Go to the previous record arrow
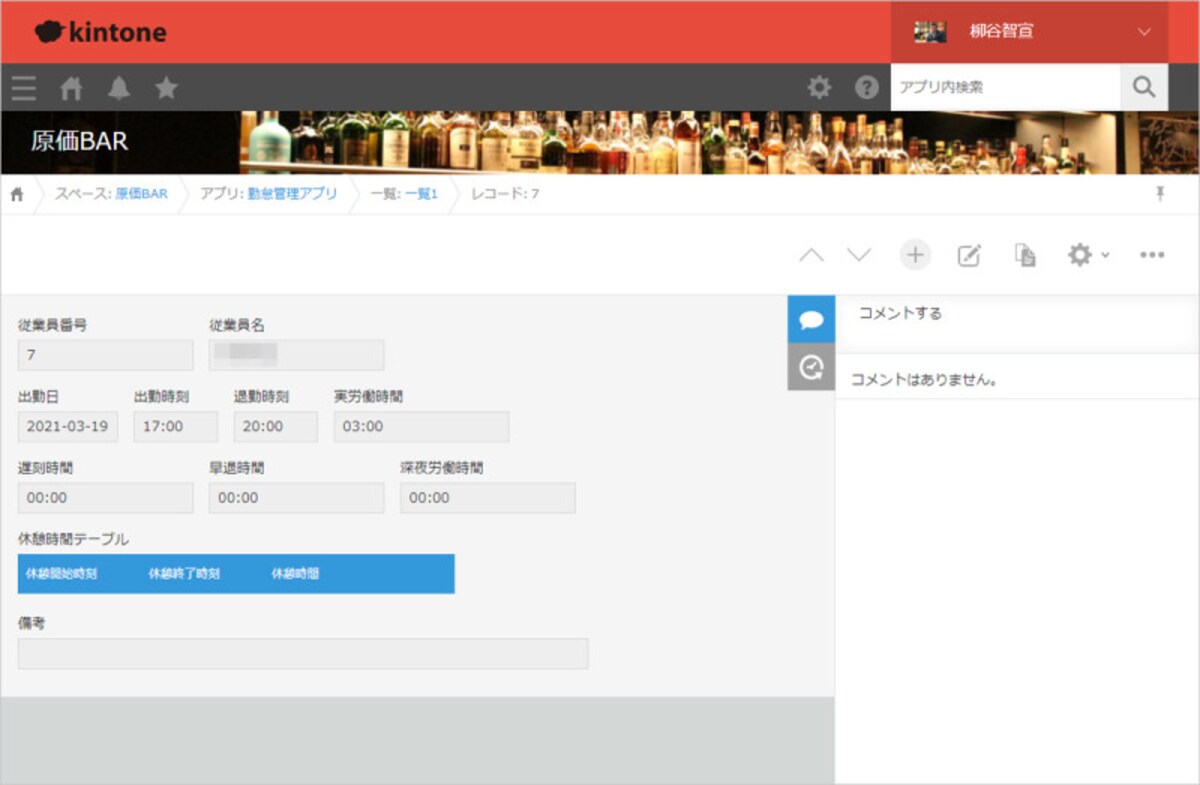Viewport: 1200px width, 785px height. click(812, 255)
